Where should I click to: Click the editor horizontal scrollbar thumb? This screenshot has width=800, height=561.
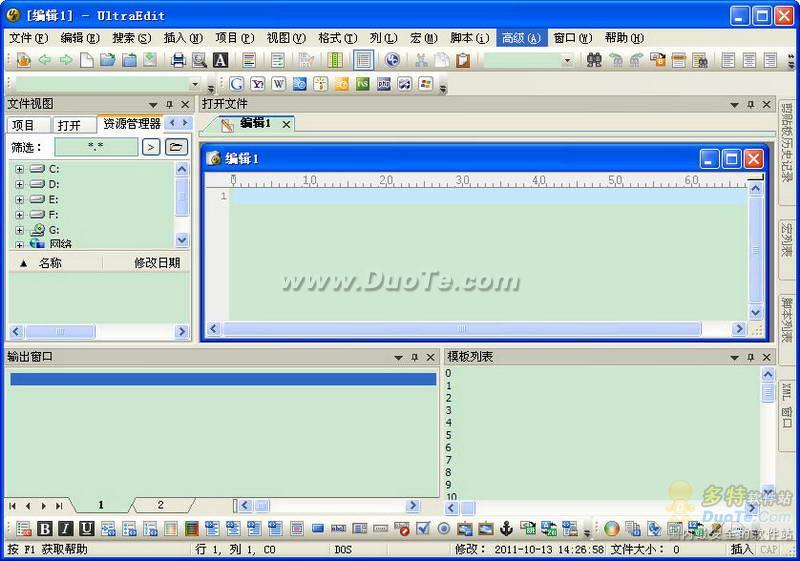[x=462, y=329]
